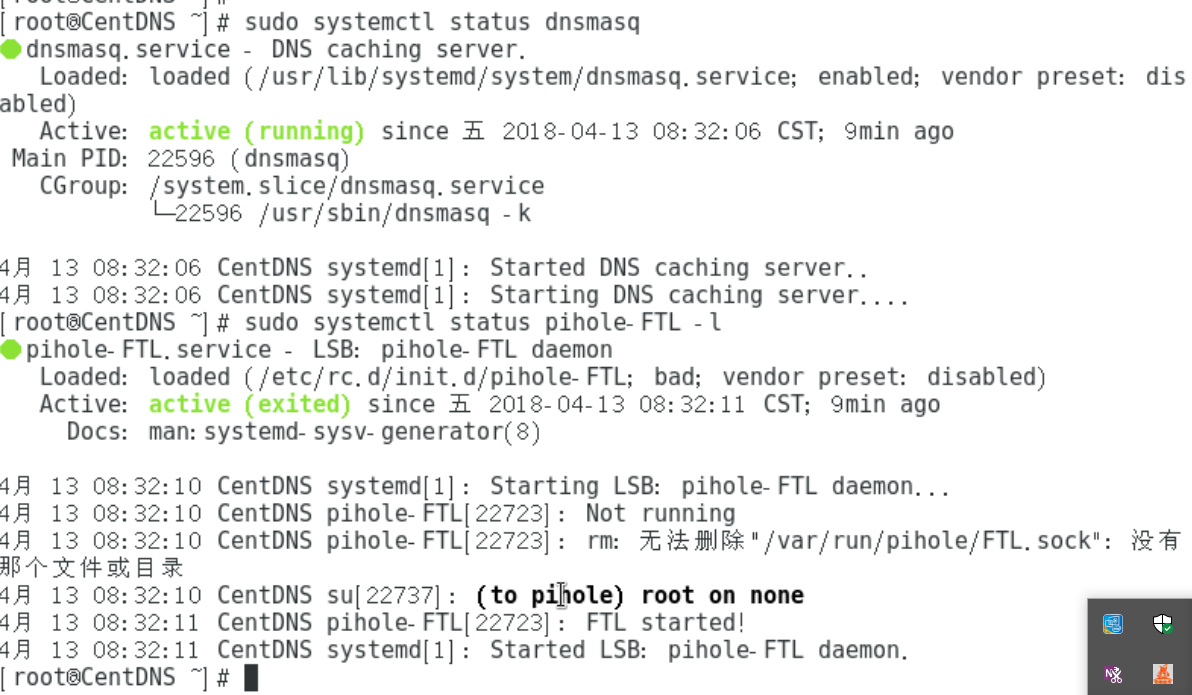Open Windows Security shield tray icon
Screen dimensions: 1192x695
click(1162, 624)
